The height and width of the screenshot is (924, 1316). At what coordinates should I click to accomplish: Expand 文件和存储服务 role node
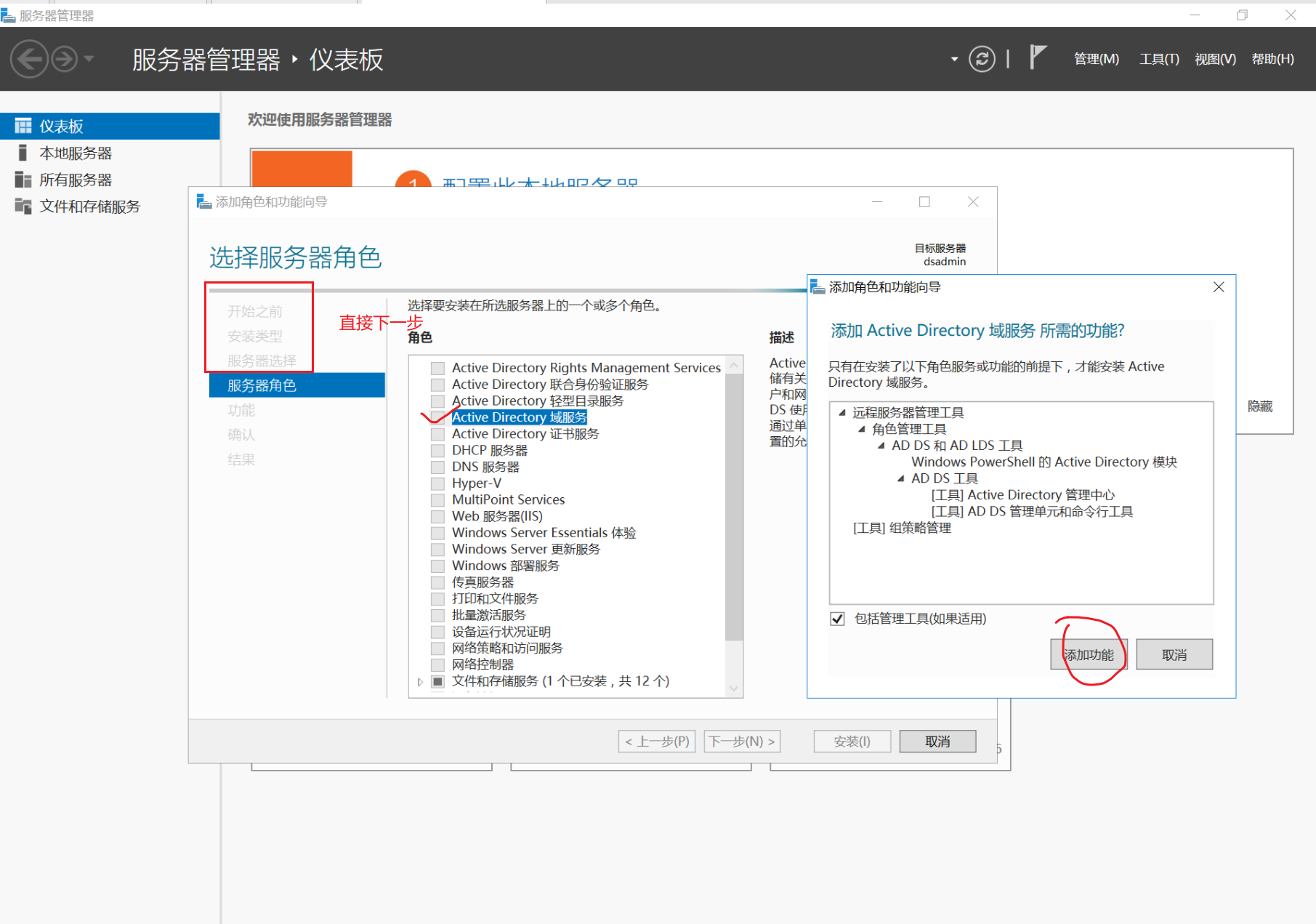(420, 682)
